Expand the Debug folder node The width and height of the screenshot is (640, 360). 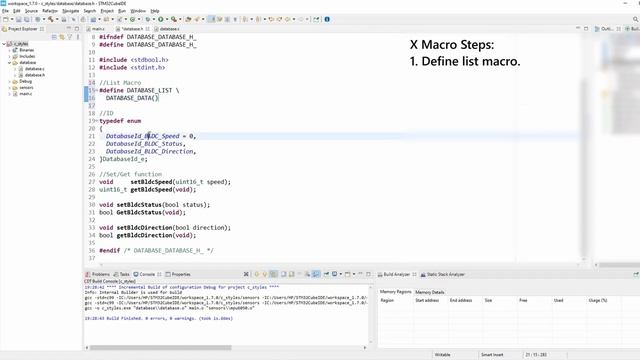coord(9,82)
